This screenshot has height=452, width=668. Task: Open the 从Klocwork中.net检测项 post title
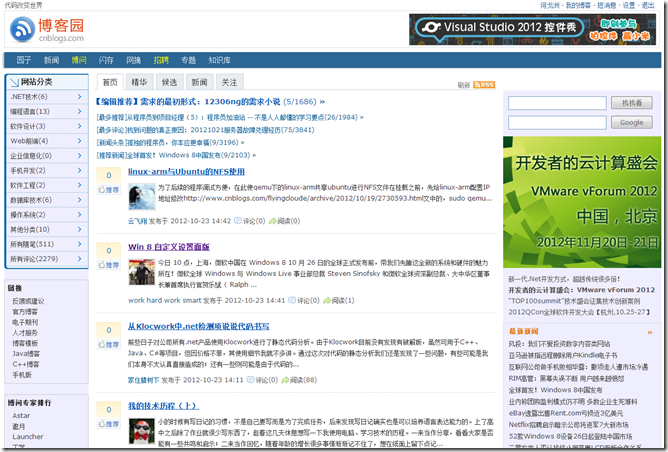[199, 326]
